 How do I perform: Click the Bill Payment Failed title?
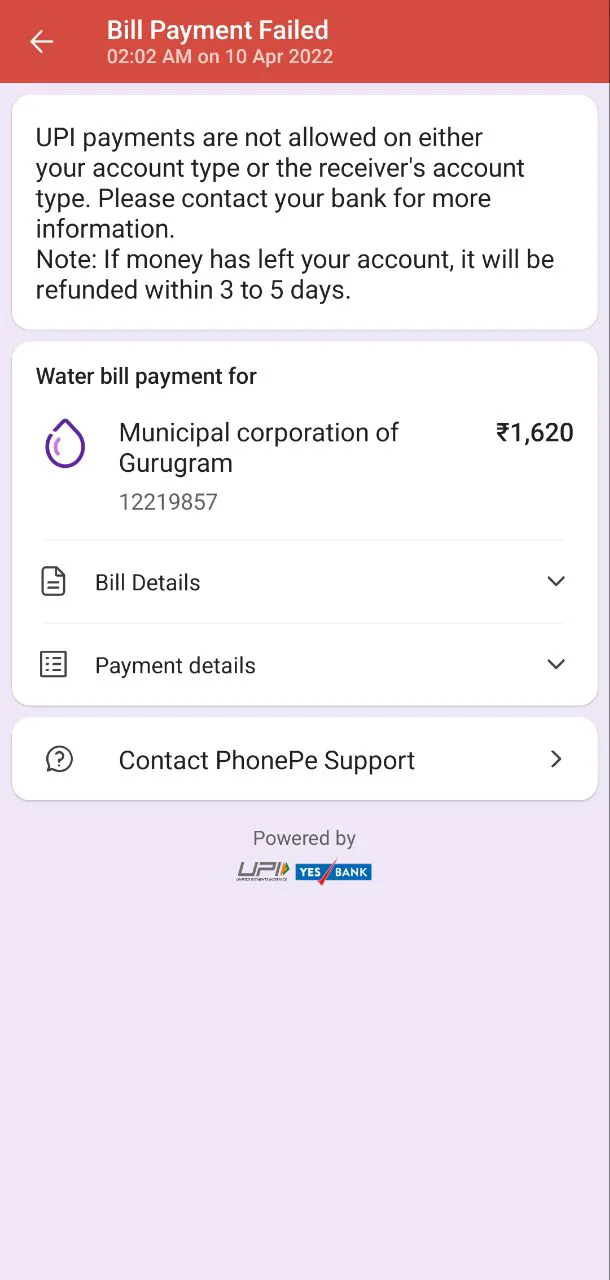pyautogui.click(x=218, y=30)
